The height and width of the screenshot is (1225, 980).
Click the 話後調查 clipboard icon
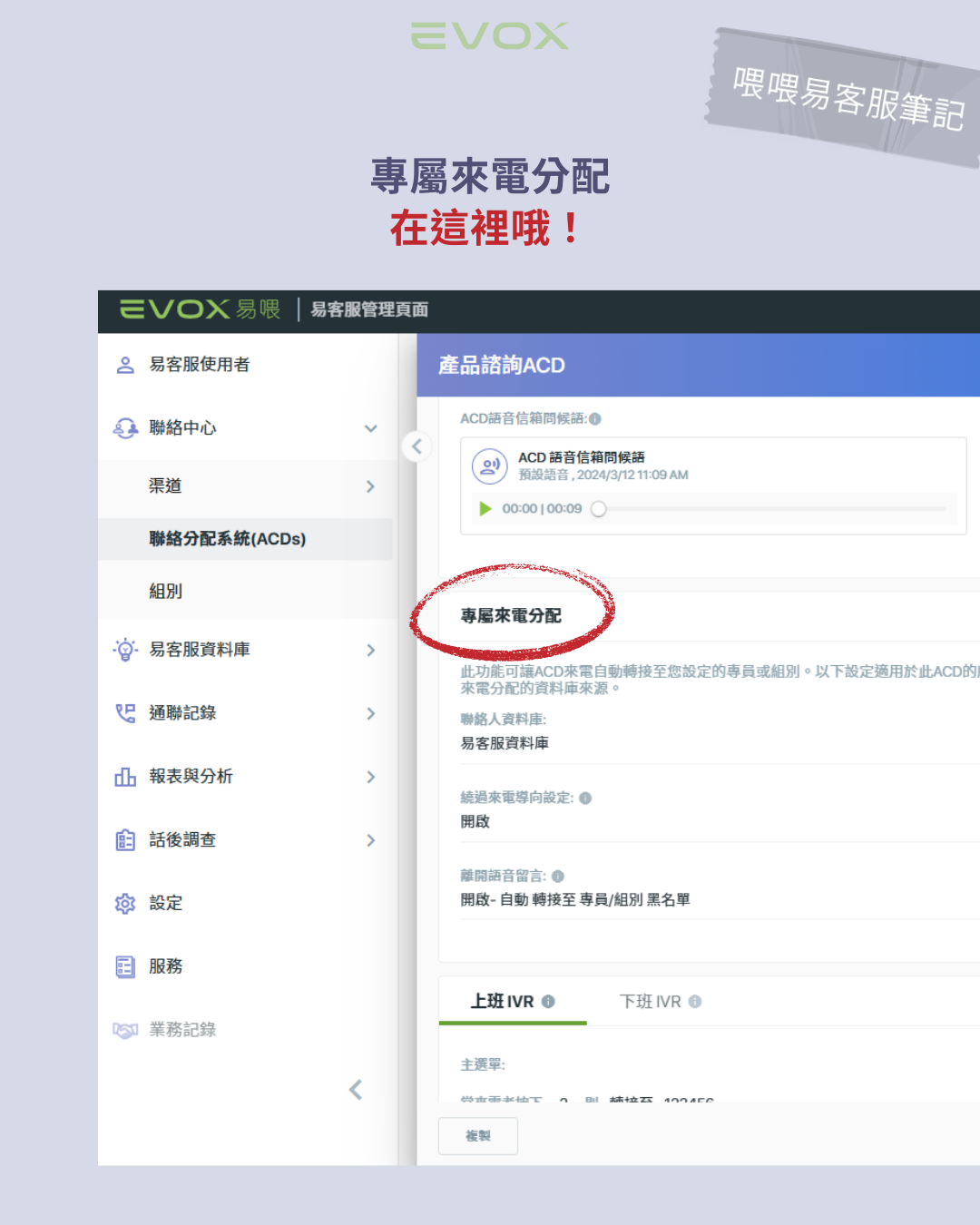(125, 840)
